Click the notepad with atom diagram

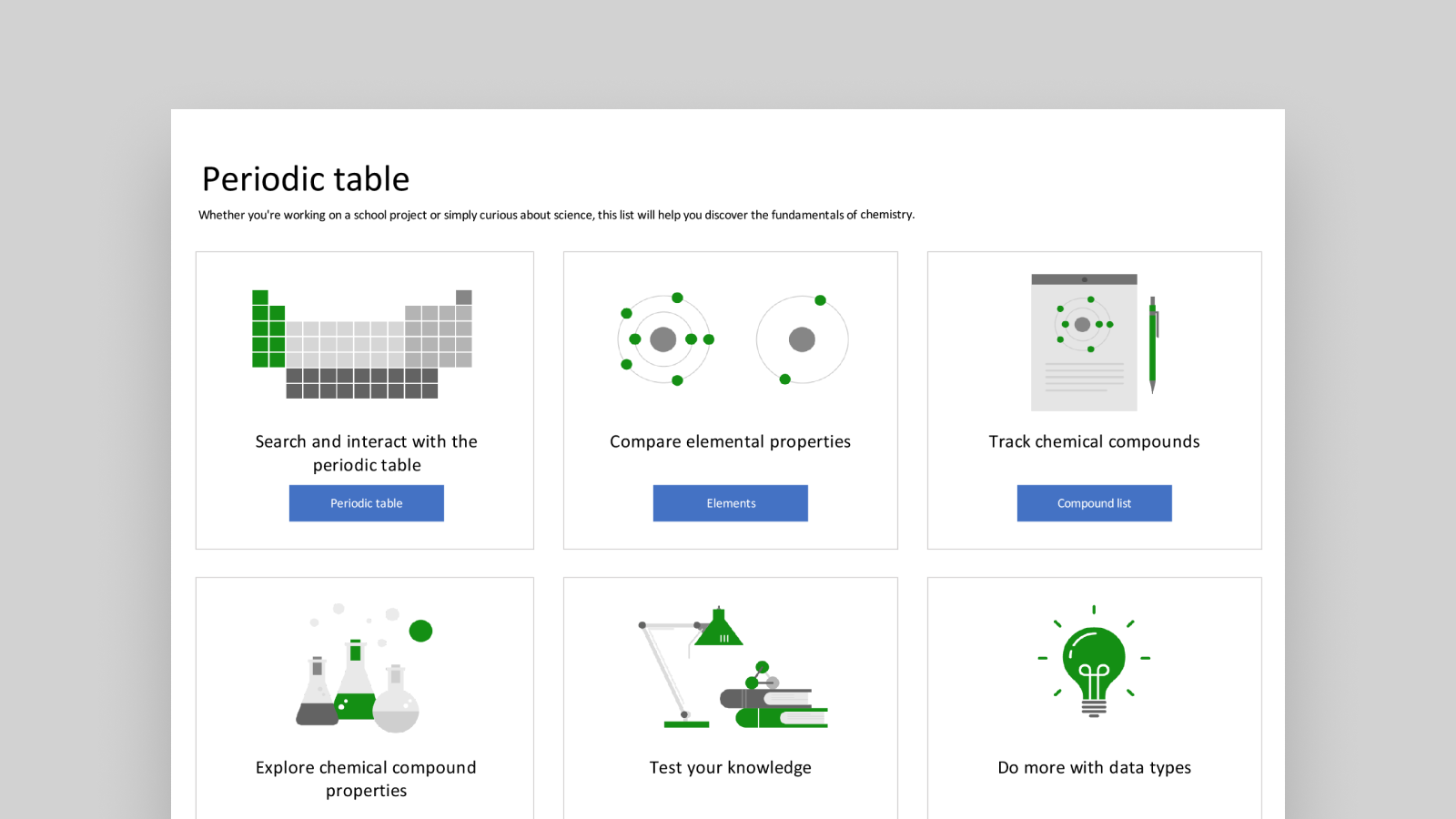click(x=1084, y=343)
